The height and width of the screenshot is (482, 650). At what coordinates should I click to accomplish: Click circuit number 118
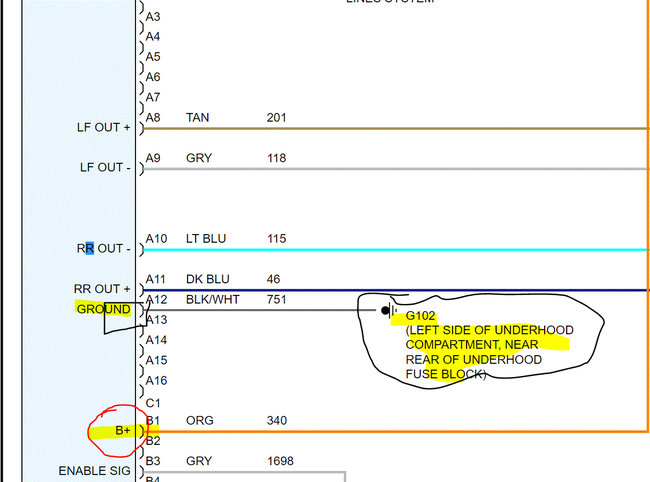tap(276, 158)
